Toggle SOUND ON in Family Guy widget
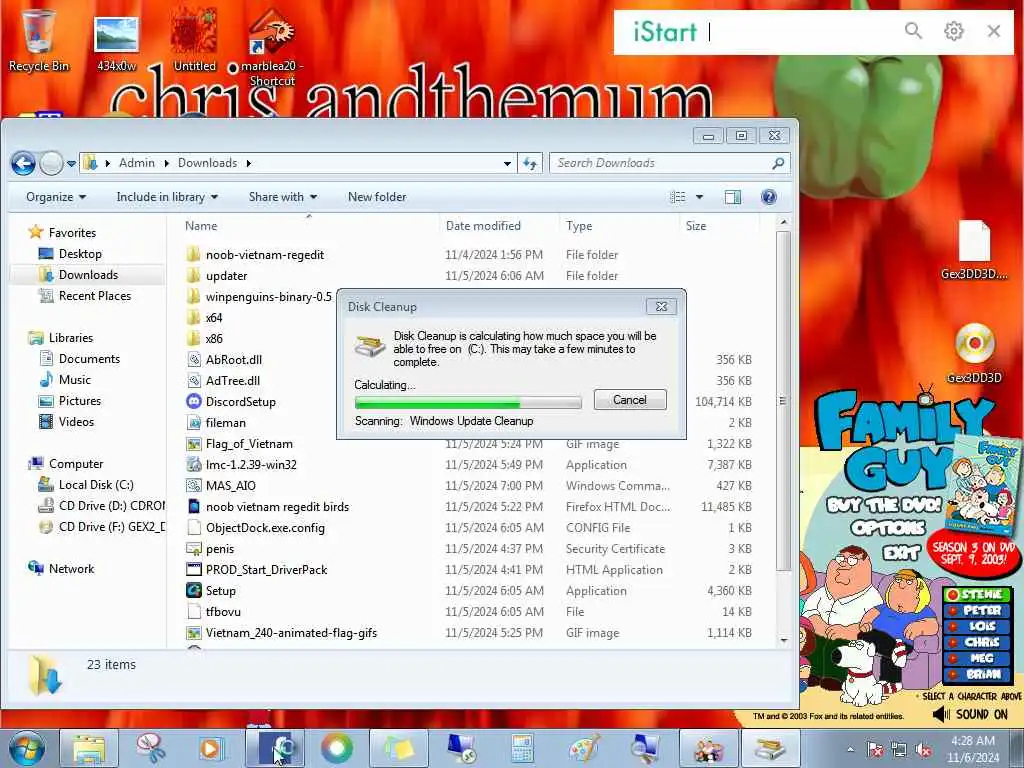This screenshot has width=1024, height=768. [x=970, y=714]
